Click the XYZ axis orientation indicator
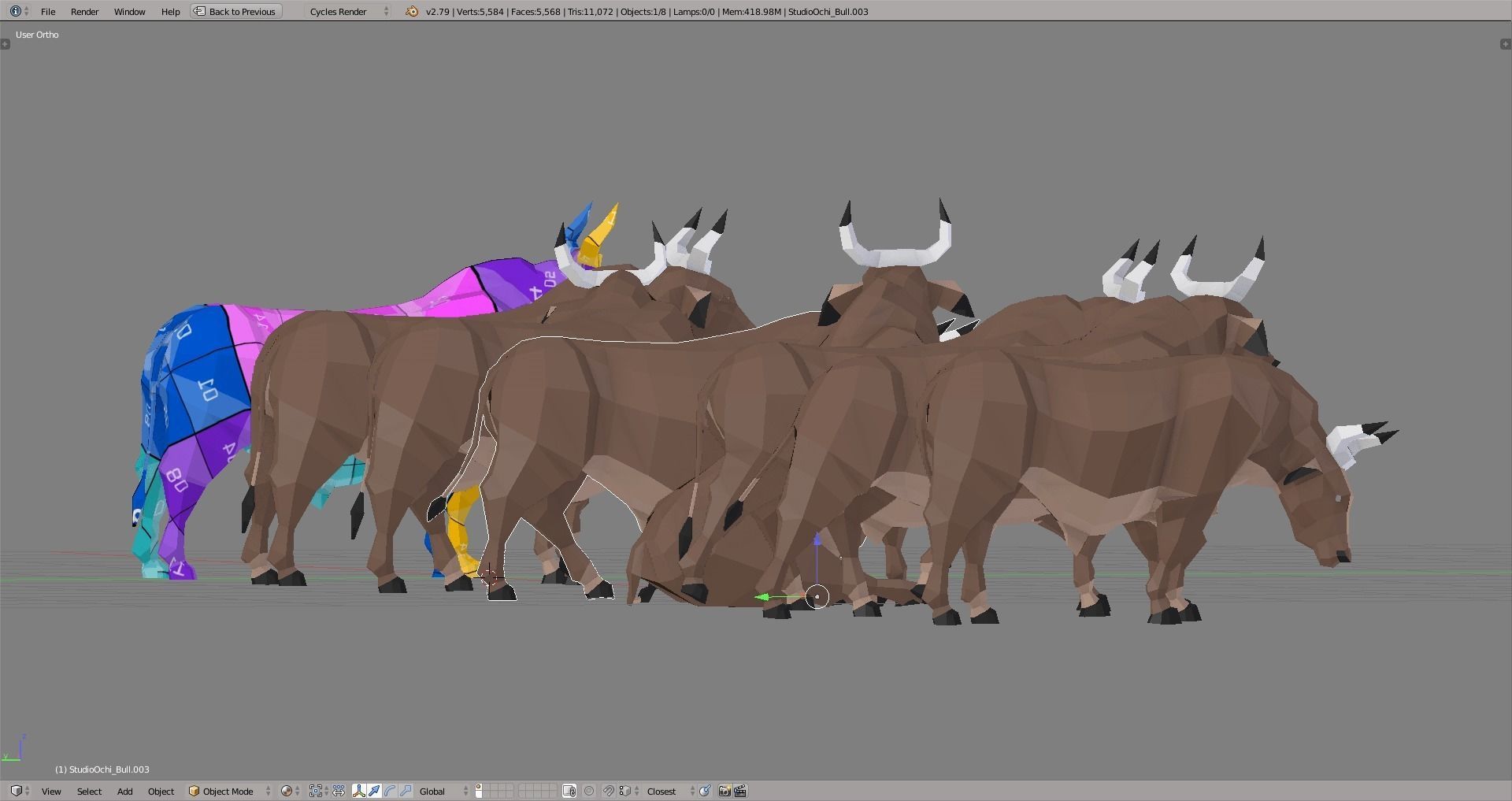 [13, 748]
